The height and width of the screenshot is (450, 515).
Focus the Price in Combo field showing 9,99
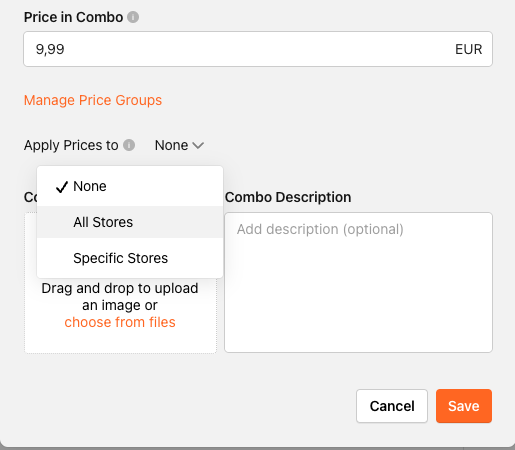coord(258,49)
